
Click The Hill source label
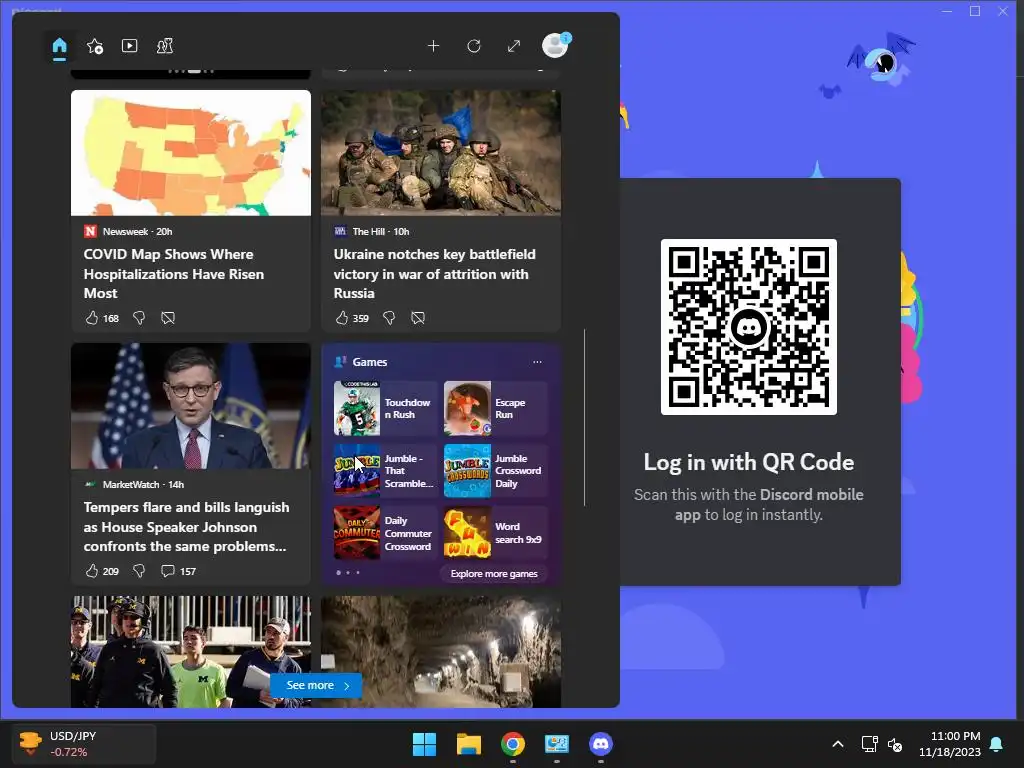point(368,231)
